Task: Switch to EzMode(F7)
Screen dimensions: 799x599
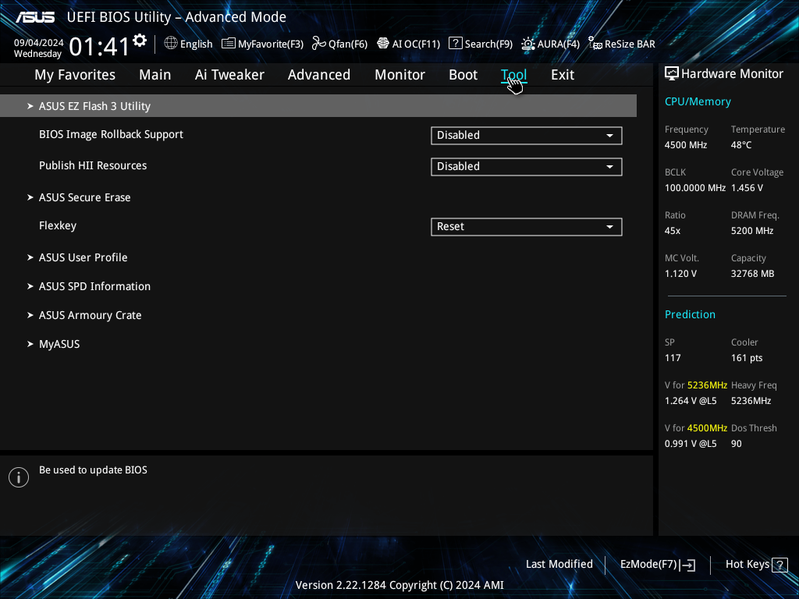Action: pyautogui.click(x=657, y=564)
